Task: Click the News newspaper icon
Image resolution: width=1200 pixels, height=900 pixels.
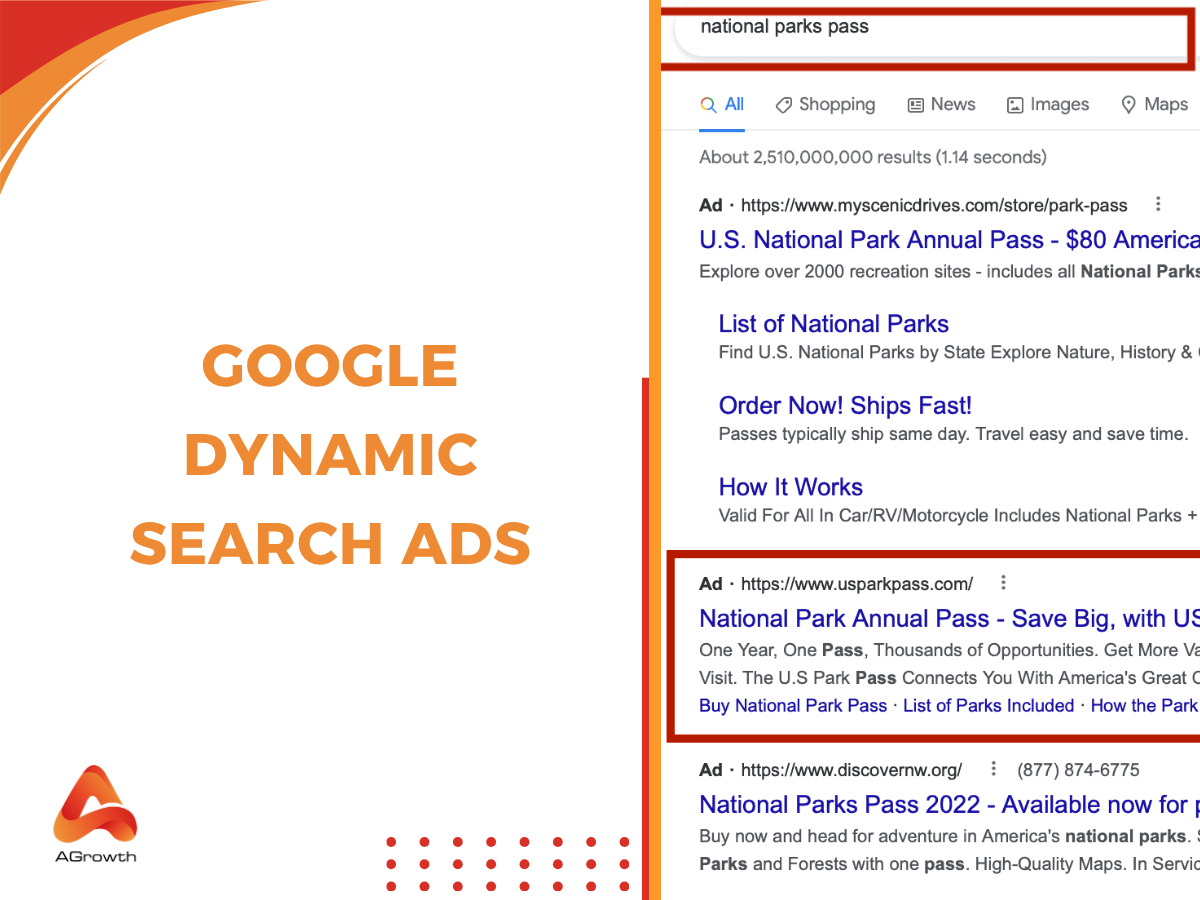Action: [915, 105]
